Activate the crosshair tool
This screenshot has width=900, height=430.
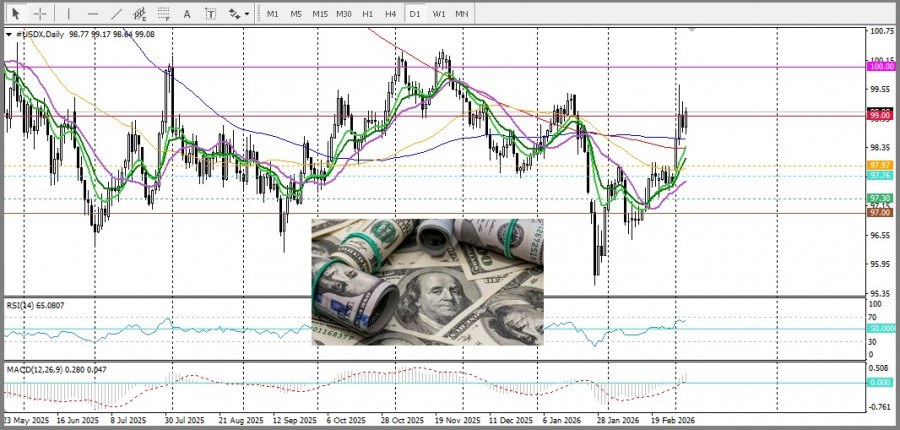tap(40, 14)
